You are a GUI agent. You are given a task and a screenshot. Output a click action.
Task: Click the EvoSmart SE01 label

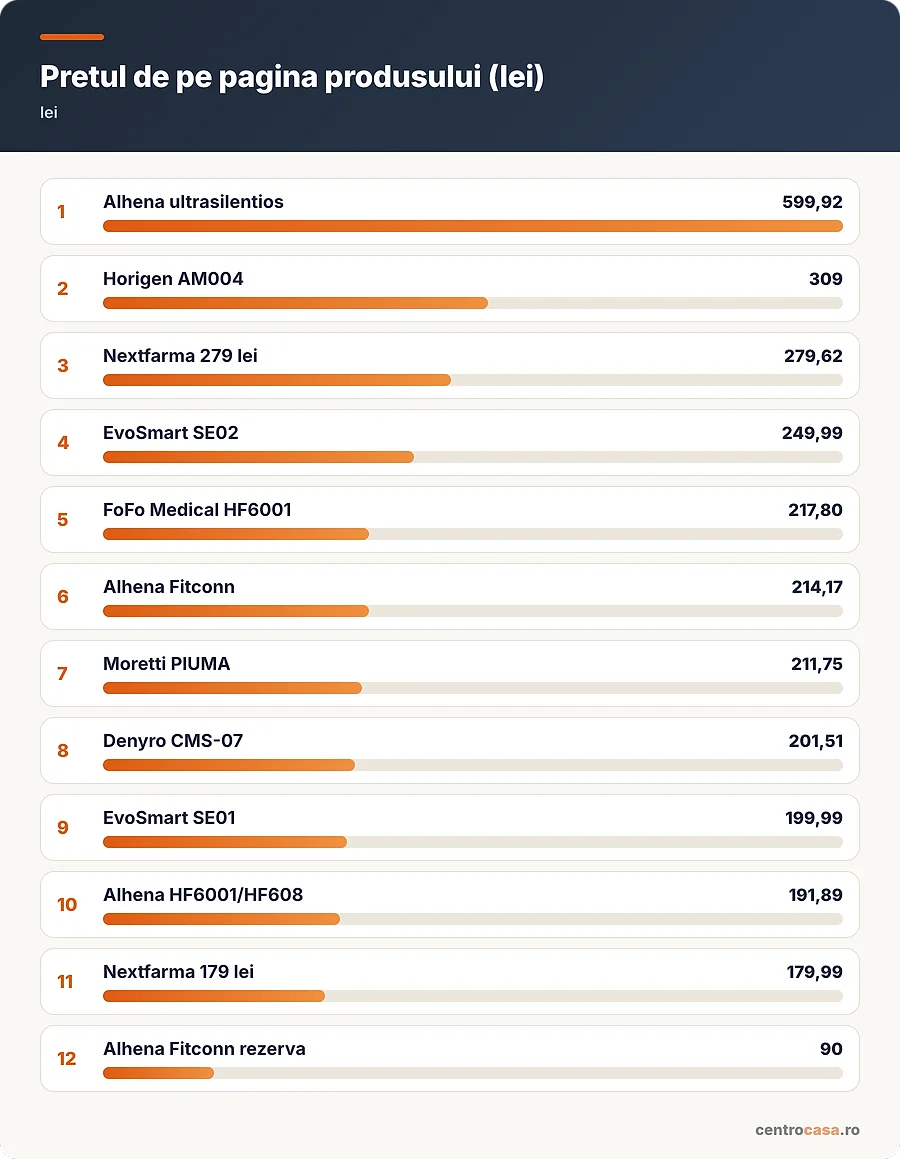[x=169, y=818]
